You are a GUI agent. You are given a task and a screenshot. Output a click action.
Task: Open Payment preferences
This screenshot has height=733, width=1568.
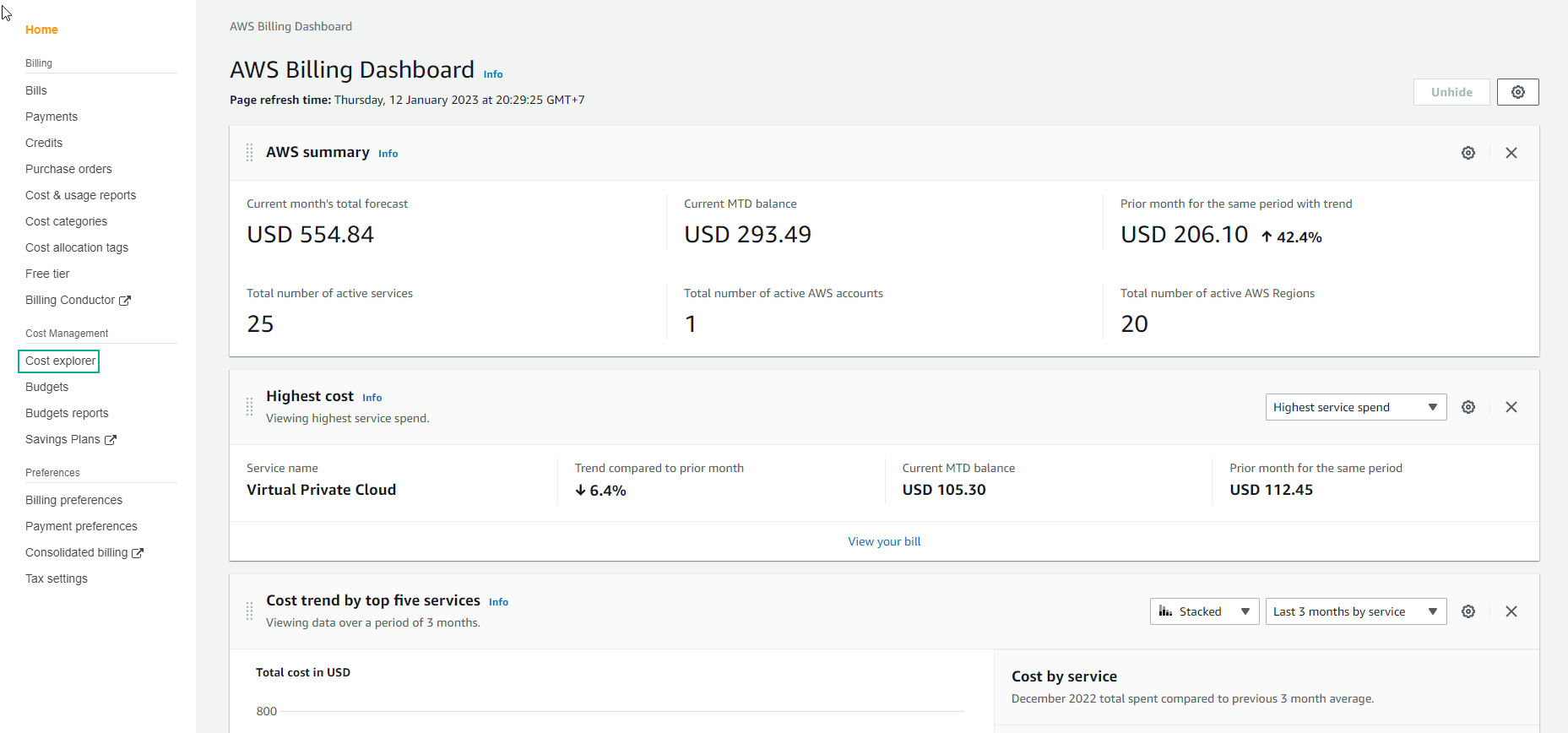(81, 526)
